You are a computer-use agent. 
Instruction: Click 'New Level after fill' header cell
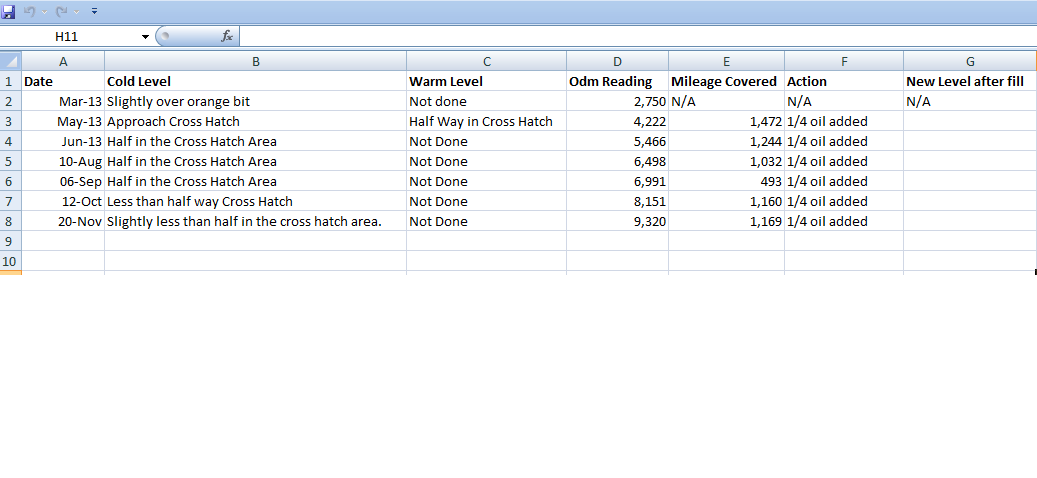[970, 81]
